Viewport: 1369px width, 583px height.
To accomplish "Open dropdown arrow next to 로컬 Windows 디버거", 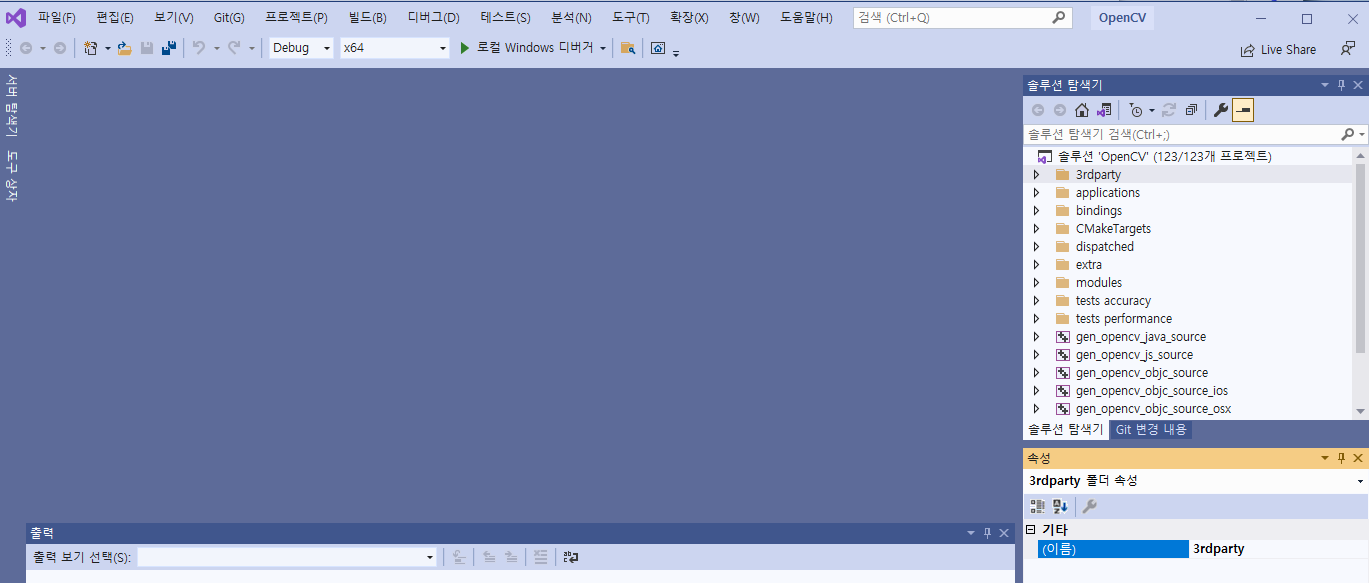I will coord(603,49).
